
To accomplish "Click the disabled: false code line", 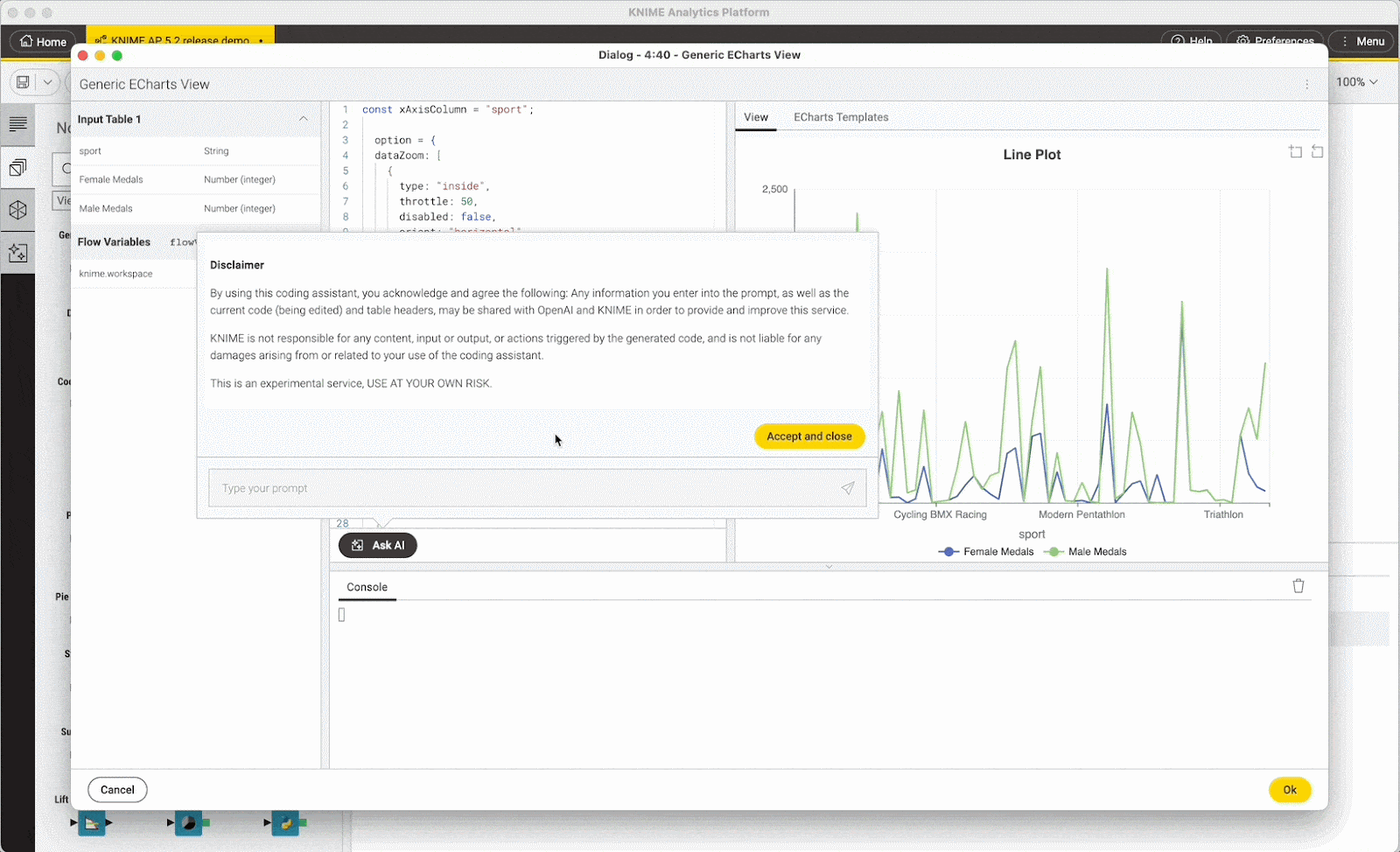I will [x=448, y=217].
